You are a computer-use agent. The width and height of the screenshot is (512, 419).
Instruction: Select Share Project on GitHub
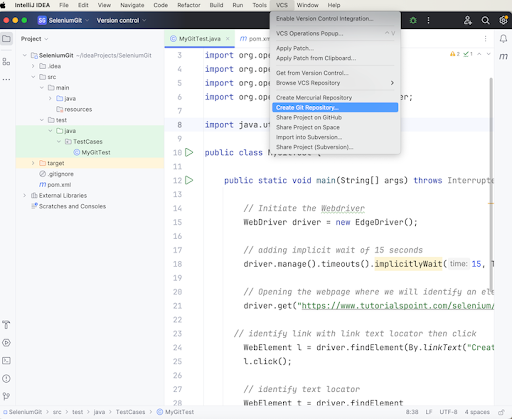pyautogui.click(x=335, y=117)
